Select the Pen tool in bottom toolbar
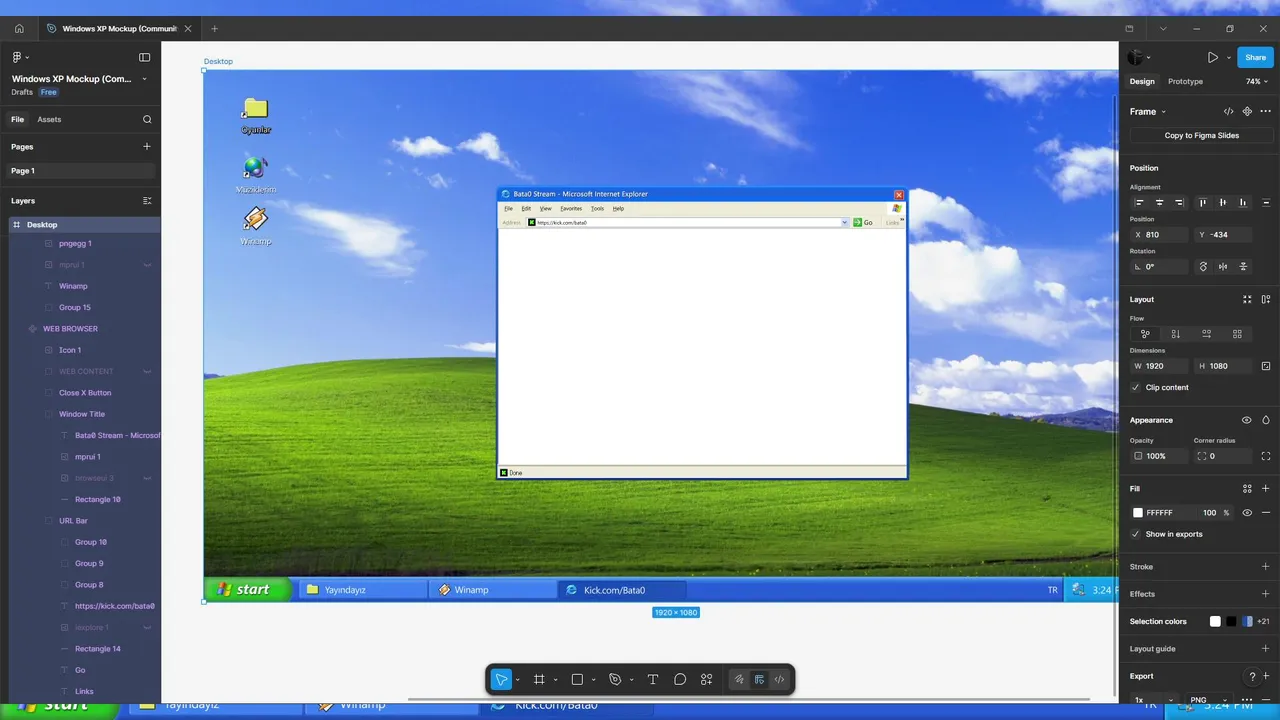Image resolution: width=1280 pixels, height=720 pixels. coord(615,680)
